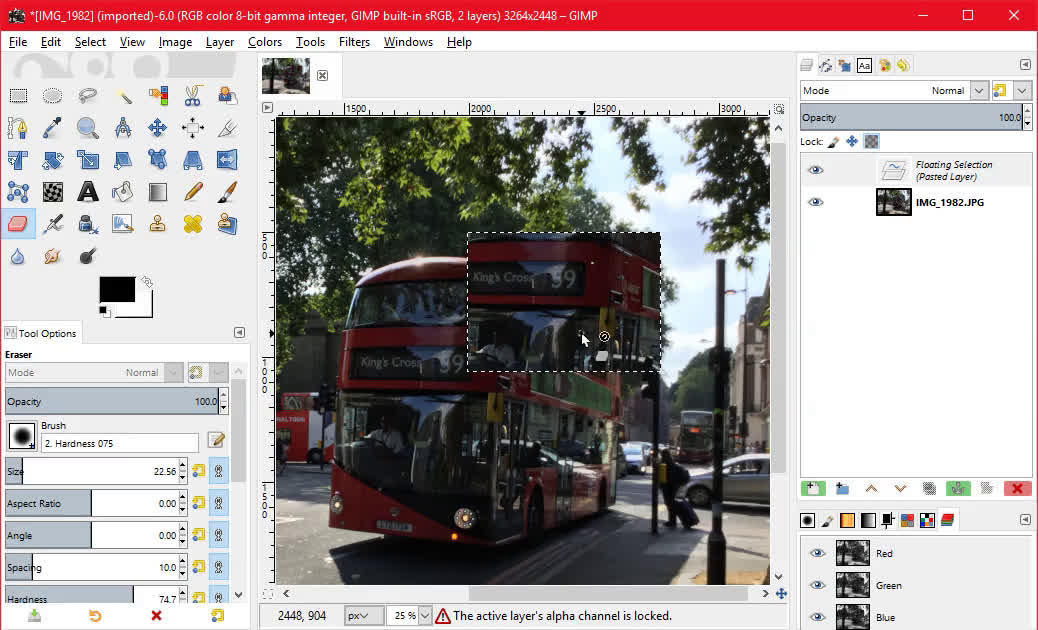Open the zoom percentage dropdown
1038x630 pixels.
425,616
